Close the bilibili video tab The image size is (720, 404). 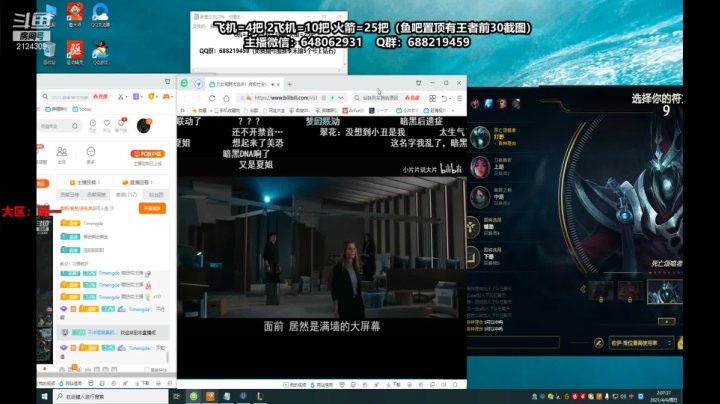[278, 84]
